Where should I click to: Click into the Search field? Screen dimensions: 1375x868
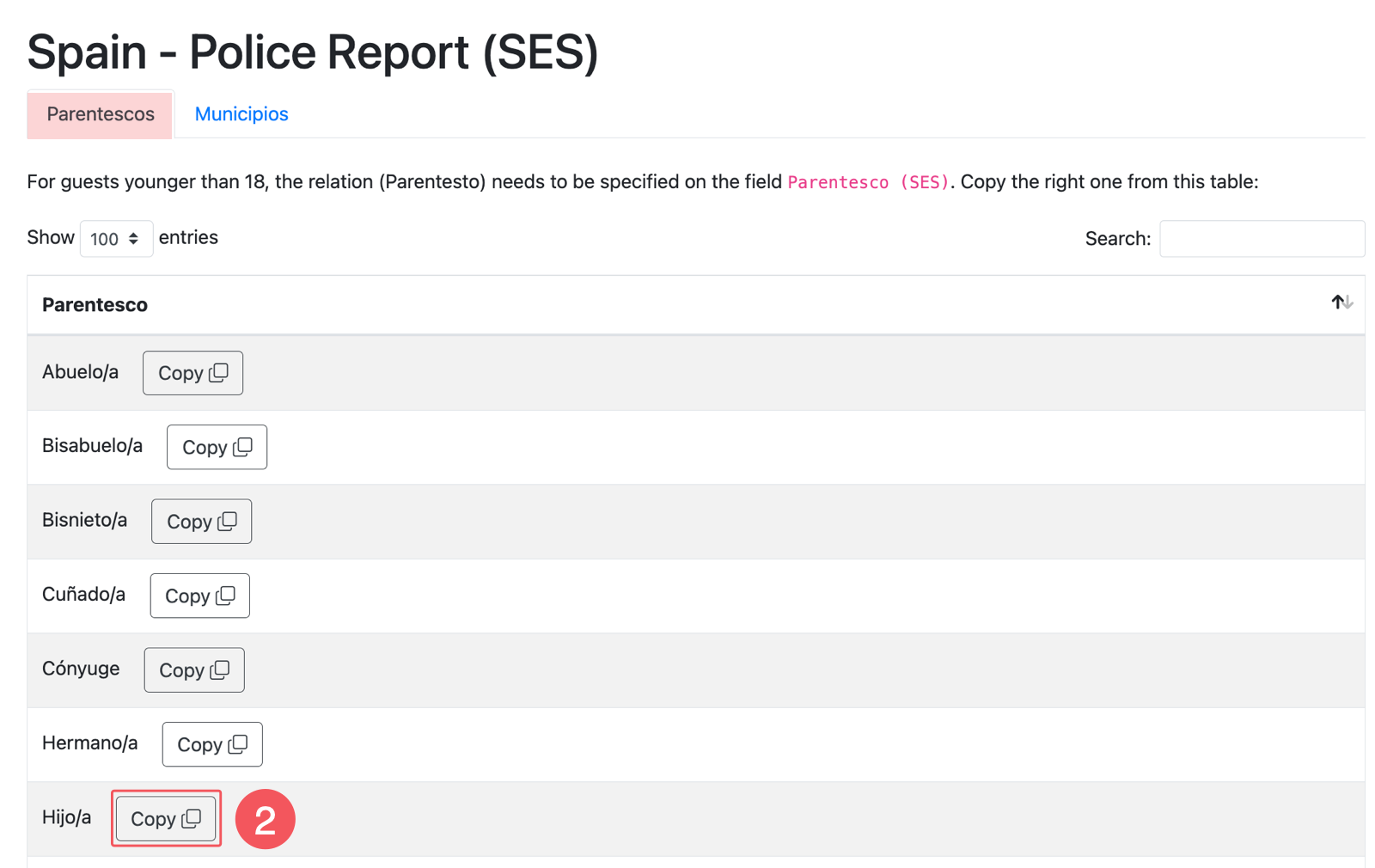1261,239
